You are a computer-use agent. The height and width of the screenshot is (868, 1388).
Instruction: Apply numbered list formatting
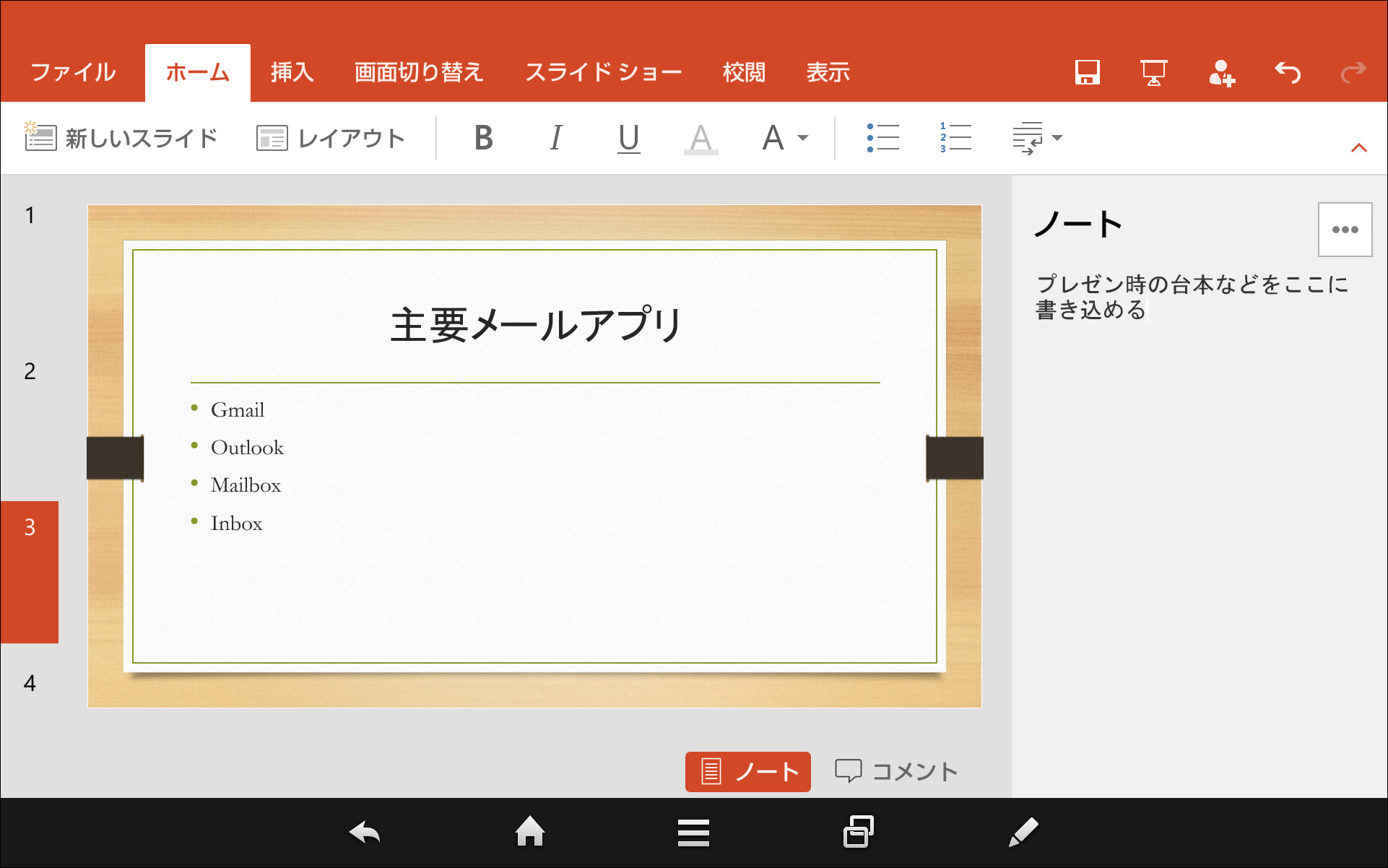(955, 137)
